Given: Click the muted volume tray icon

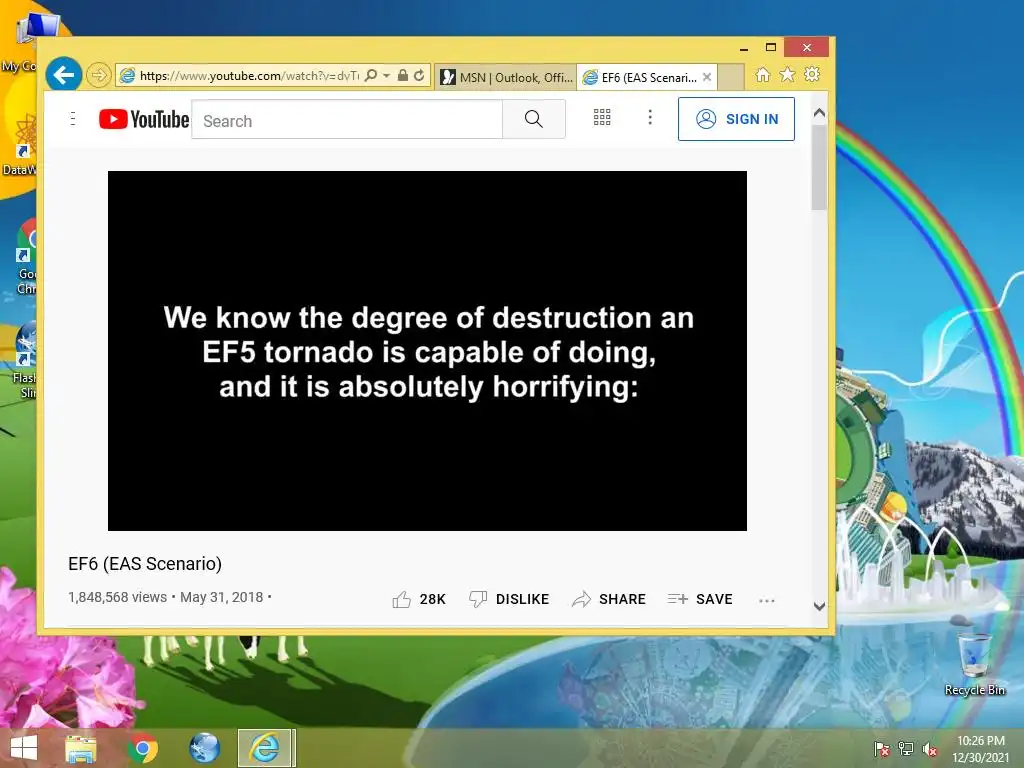Looking at the screenshot, I should (930, 749).
